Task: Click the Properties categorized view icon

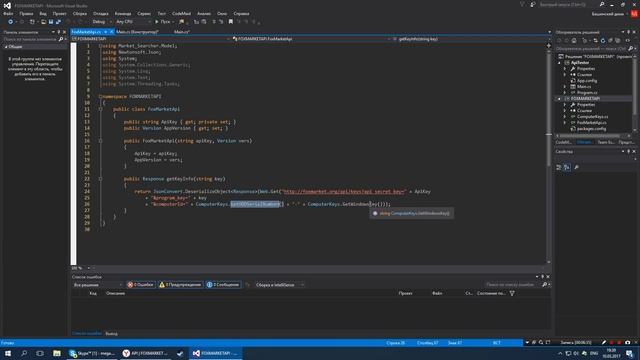Action: 559,167
